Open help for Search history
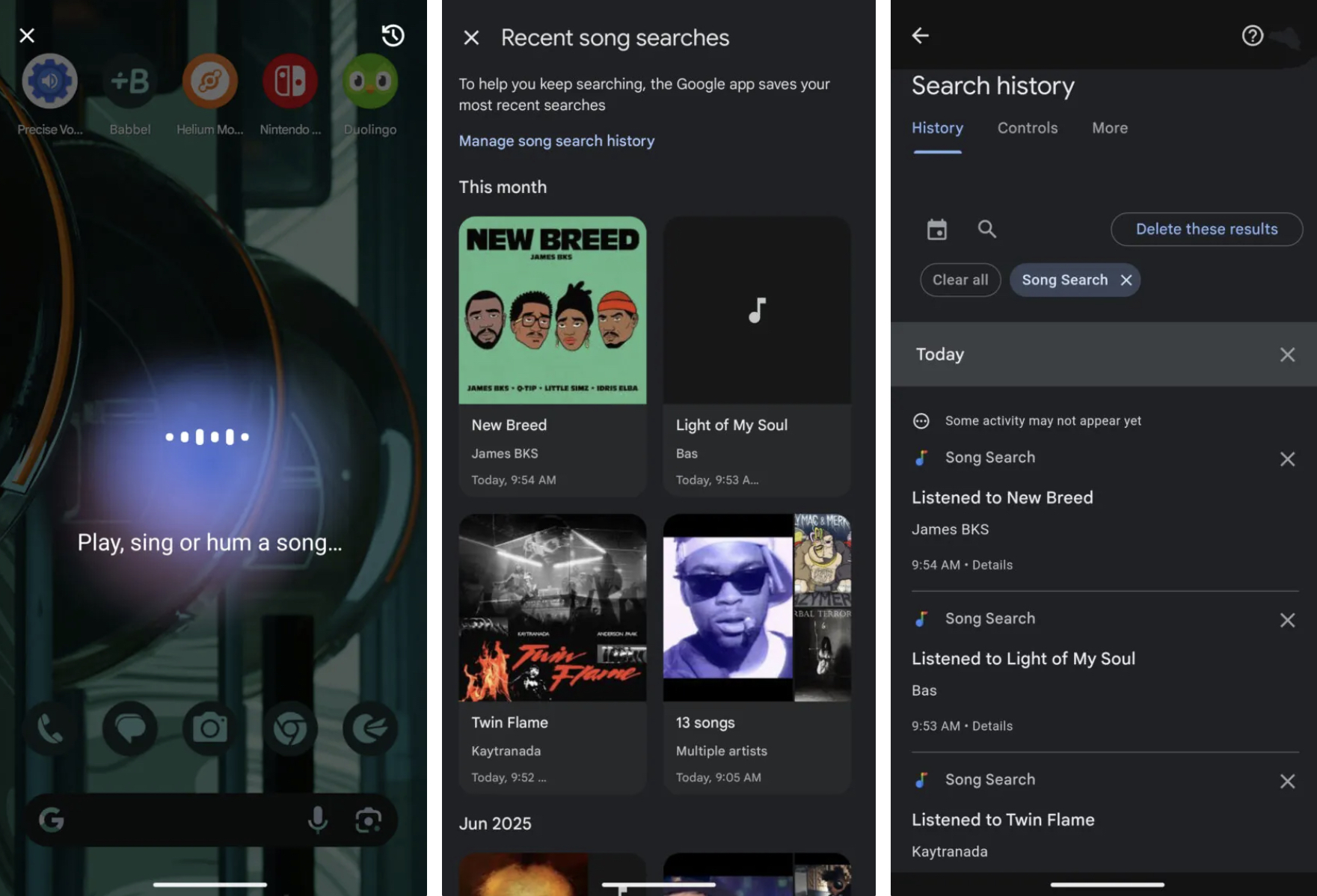The width and height of the screenshot is (1317, 896). (1253, 35)
